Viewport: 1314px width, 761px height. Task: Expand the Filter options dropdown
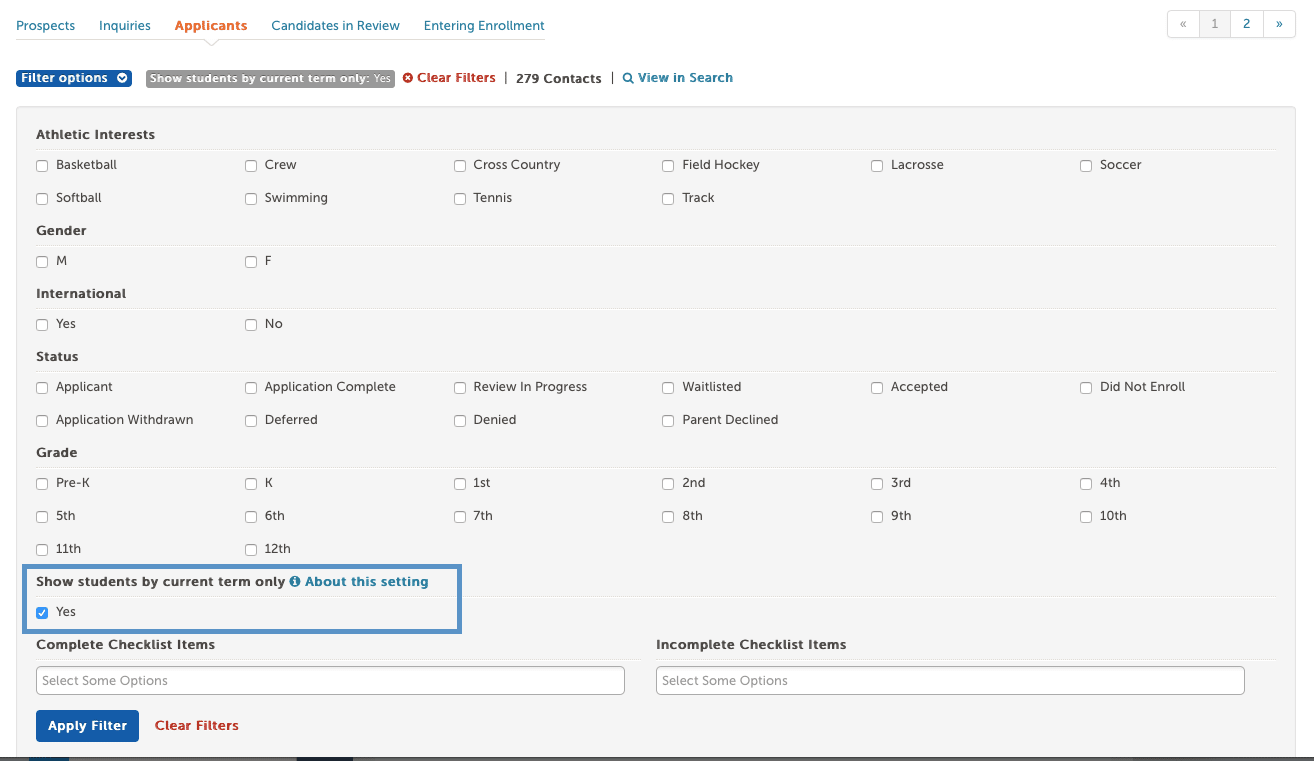(74, 78)
